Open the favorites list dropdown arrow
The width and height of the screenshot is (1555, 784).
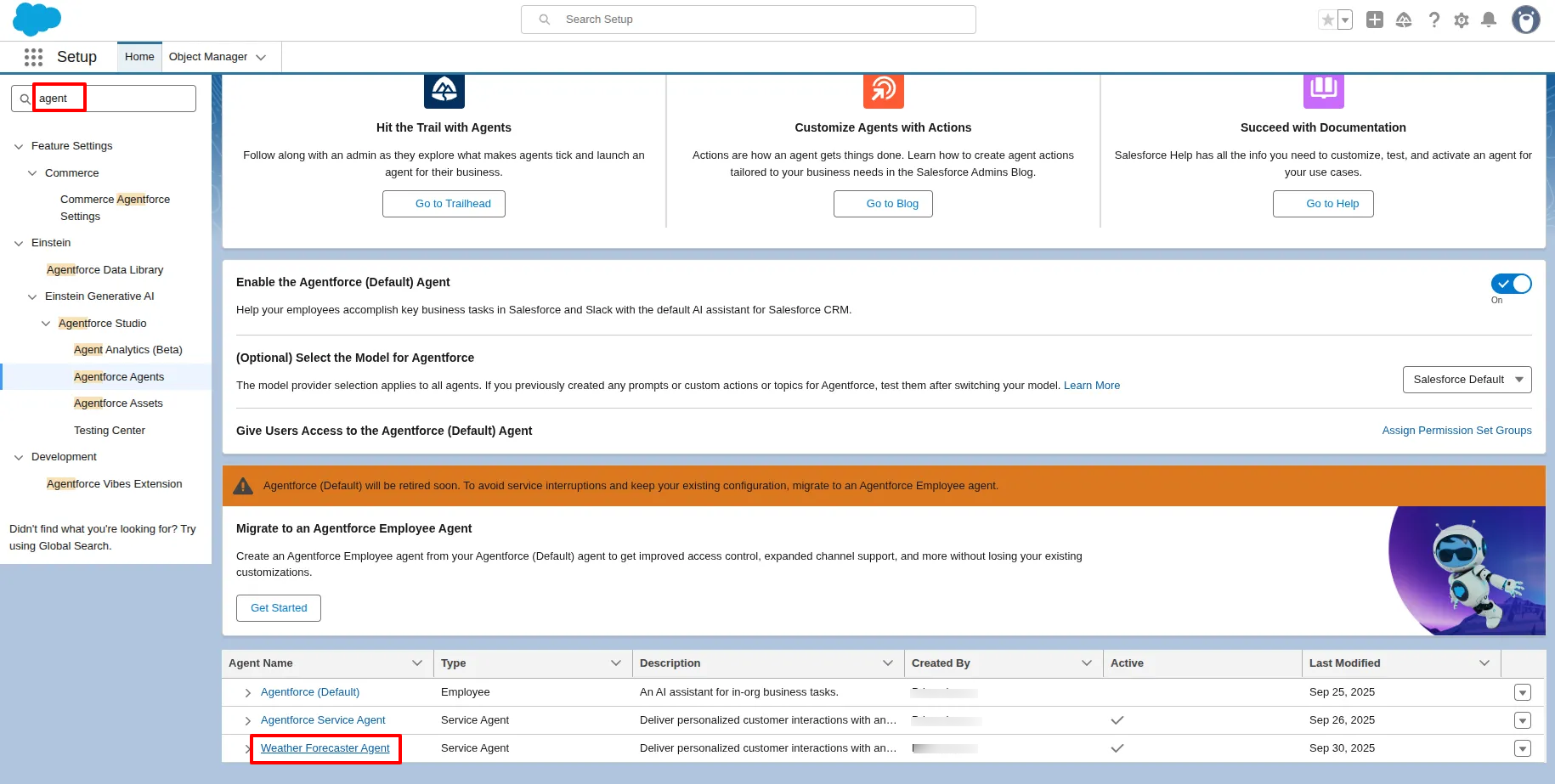click(x=1345, y=20)
